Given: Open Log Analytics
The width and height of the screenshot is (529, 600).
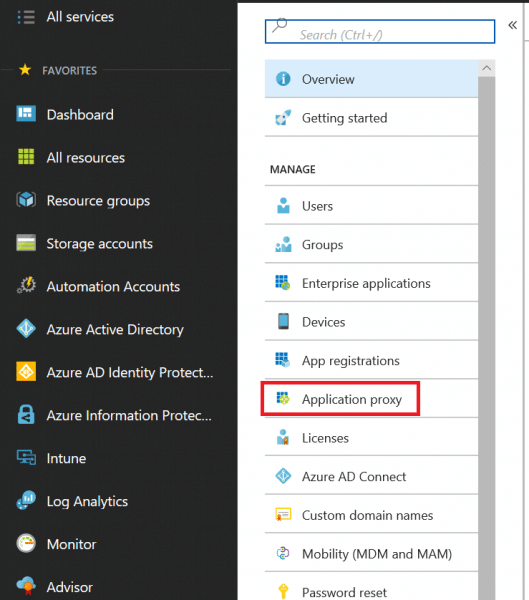Looking at the screenshot, I should [x=87, y=501].
